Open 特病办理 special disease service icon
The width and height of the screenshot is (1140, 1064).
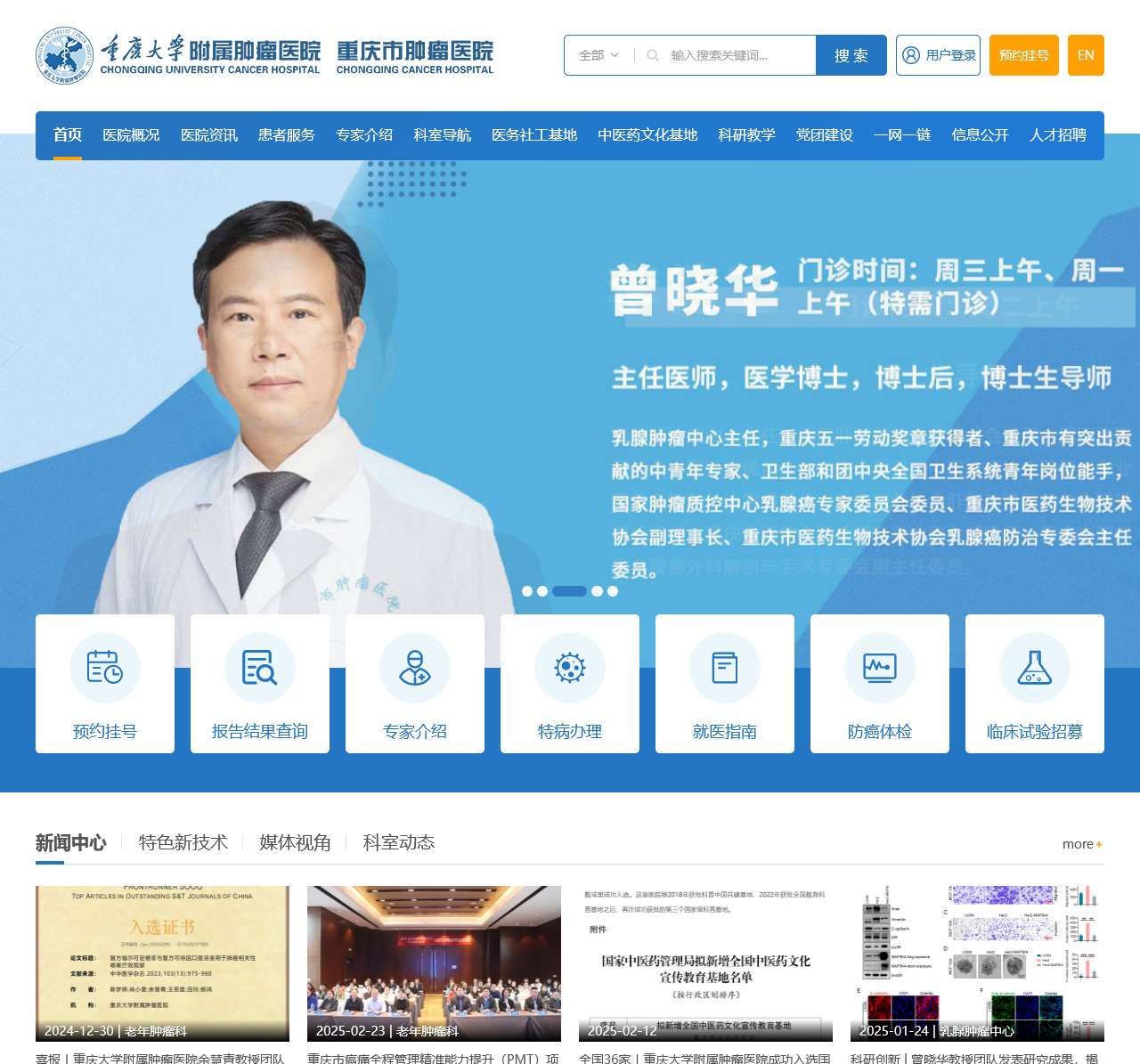(569, 683)
